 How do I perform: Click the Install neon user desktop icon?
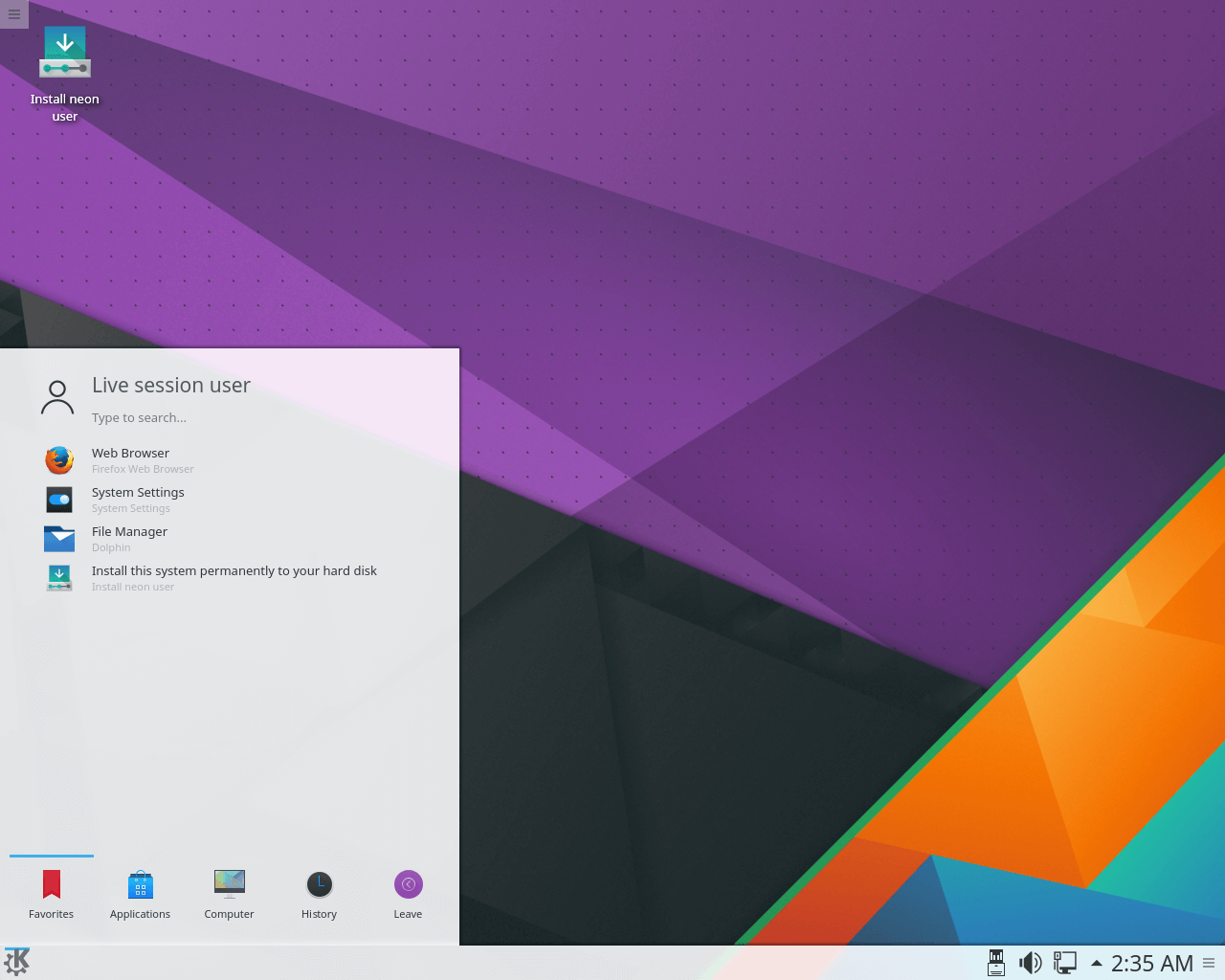coord(65,75)
